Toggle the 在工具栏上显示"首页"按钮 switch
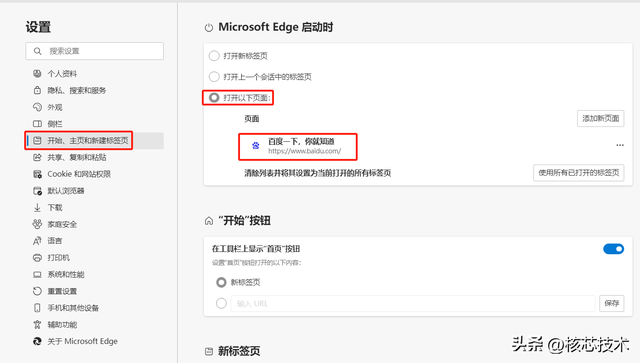 tap(613, 249)
